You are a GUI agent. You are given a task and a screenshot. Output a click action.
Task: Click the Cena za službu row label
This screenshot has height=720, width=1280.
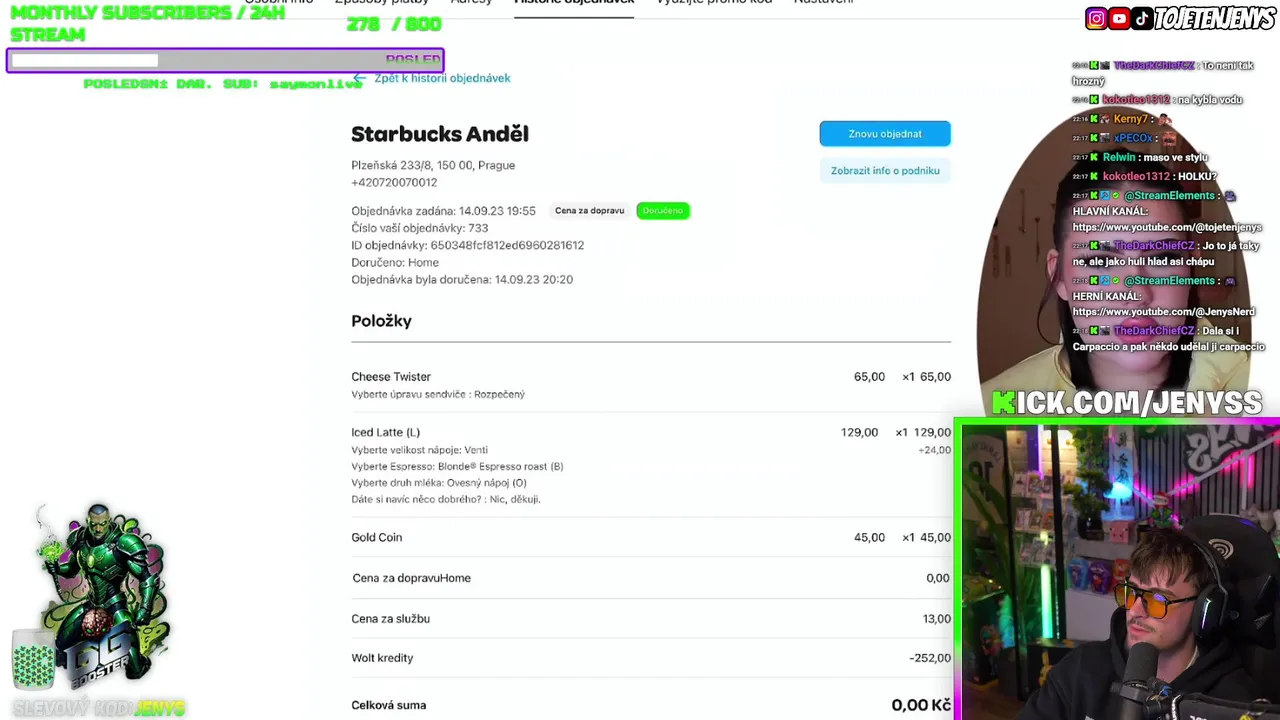pos(391,619)
